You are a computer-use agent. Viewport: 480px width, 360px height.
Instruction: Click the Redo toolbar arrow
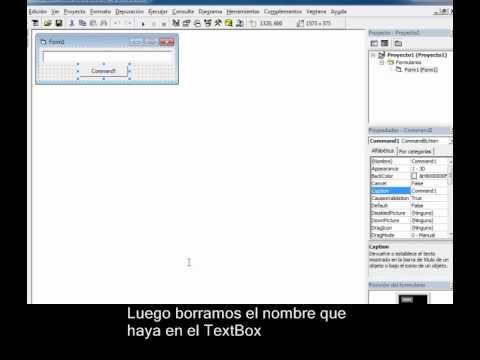point(128,23)
